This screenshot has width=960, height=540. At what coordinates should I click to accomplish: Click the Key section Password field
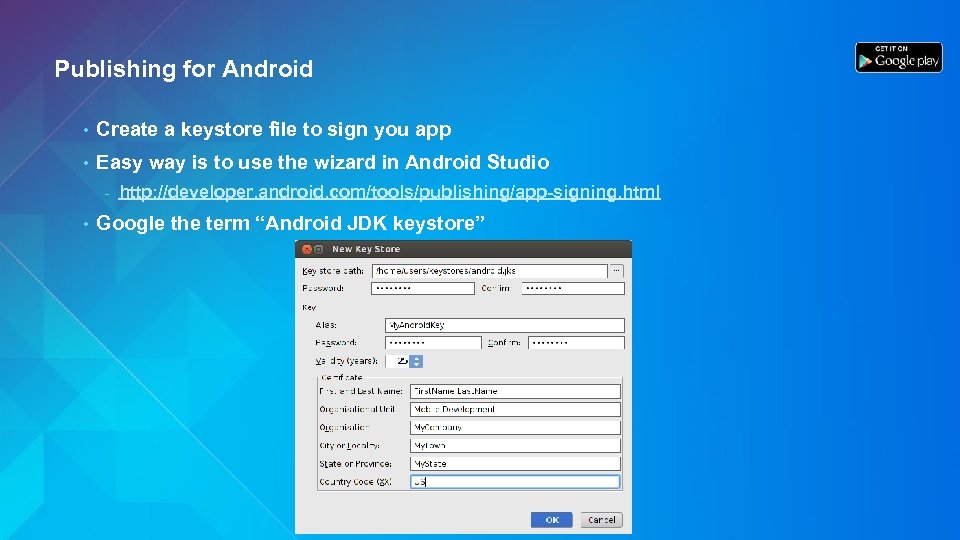[433, 343]
